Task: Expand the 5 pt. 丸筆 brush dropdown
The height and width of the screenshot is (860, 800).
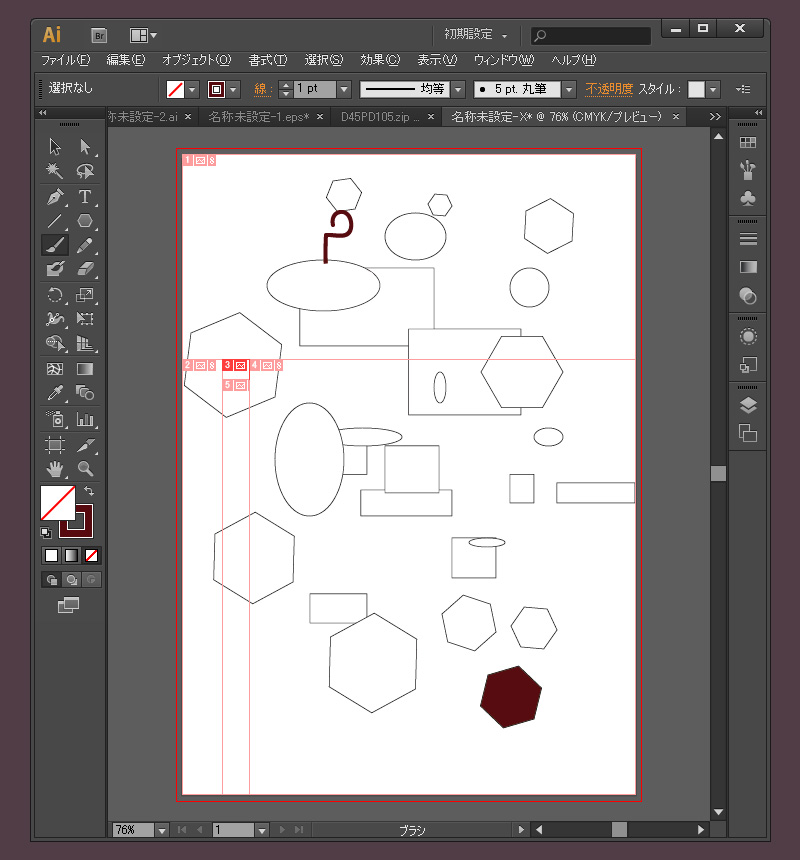Action: 569,89
